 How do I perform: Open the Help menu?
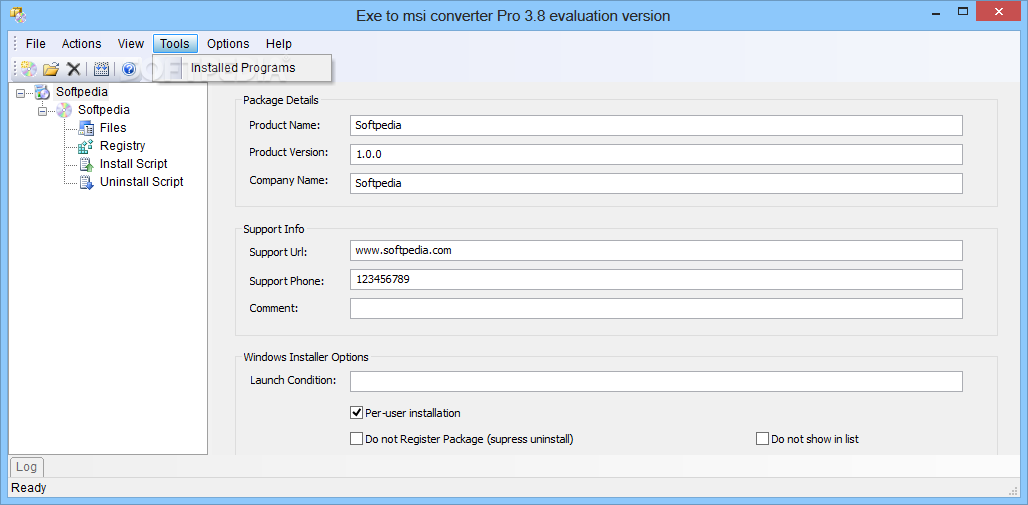(x=279, y=44)
